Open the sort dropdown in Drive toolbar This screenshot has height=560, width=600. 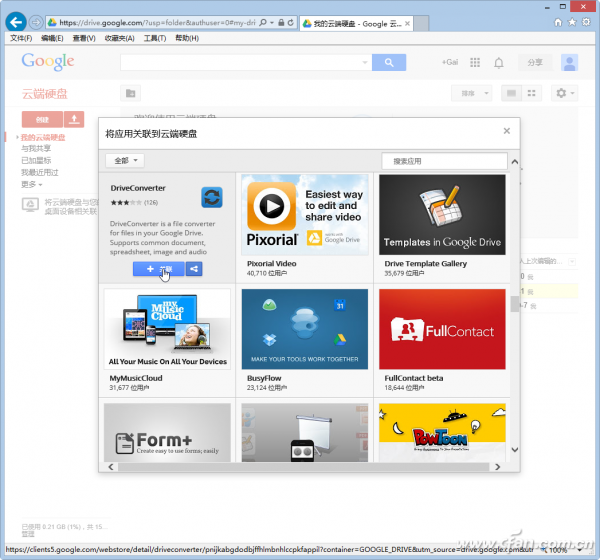(x=471, y=93)
